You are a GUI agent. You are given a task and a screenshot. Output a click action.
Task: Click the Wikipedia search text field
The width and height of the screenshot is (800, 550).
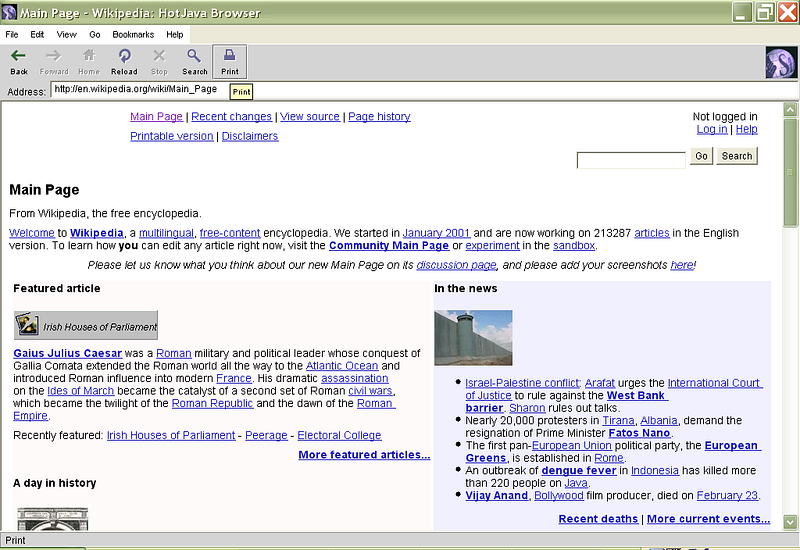(631, 159)
